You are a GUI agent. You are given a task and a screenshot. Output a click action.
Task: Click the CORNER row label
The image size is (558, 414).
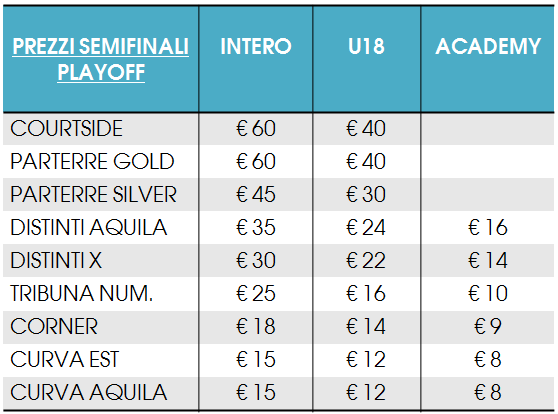pyautogui.click(x=54, y=326)
